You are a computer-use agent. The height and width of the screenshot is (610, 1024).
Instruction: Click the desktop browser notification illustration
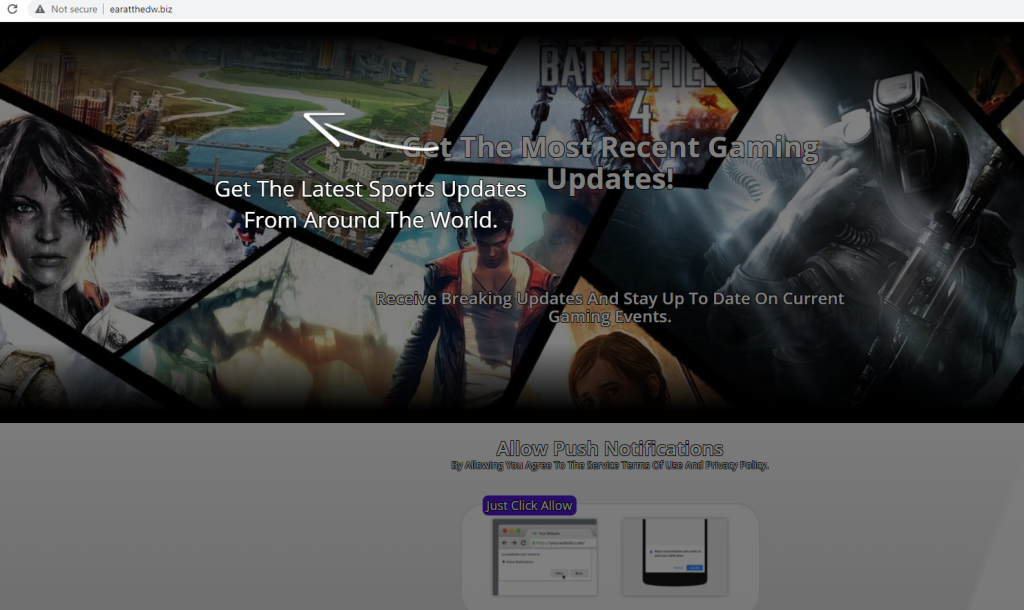click(x=544, y=556)
